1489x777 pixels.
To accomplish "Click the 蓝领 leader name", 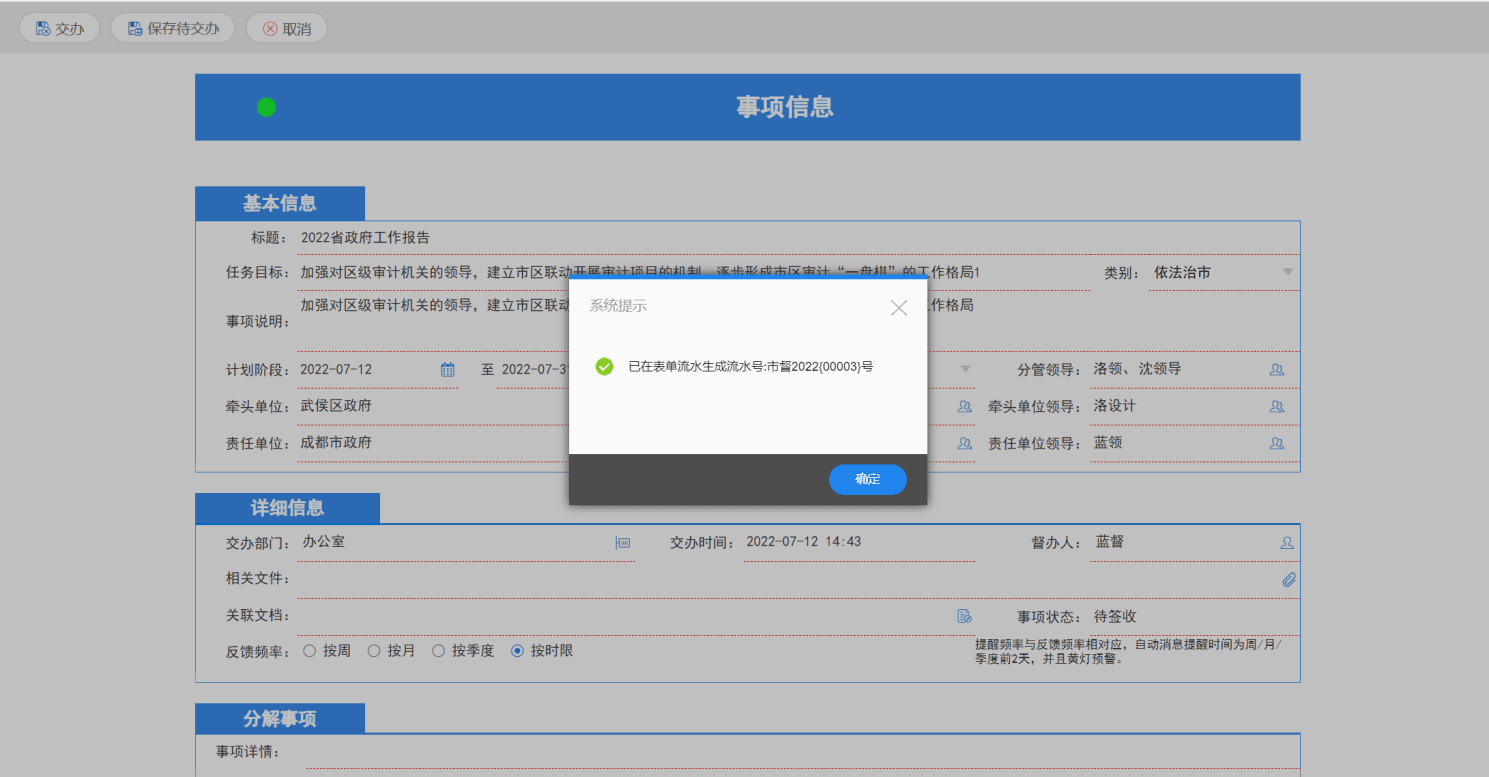I will (x=1108, y=442).
